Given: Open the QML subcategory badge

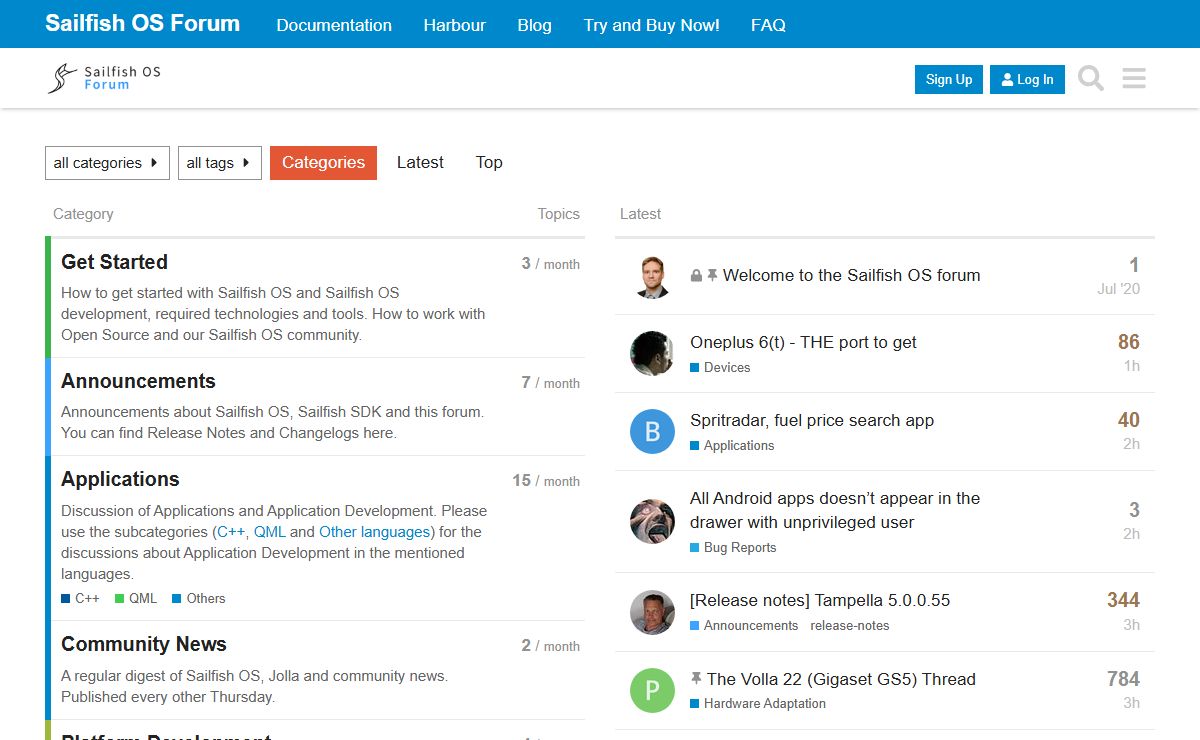Looking at the screenshot, I should [x=136, y=599].
